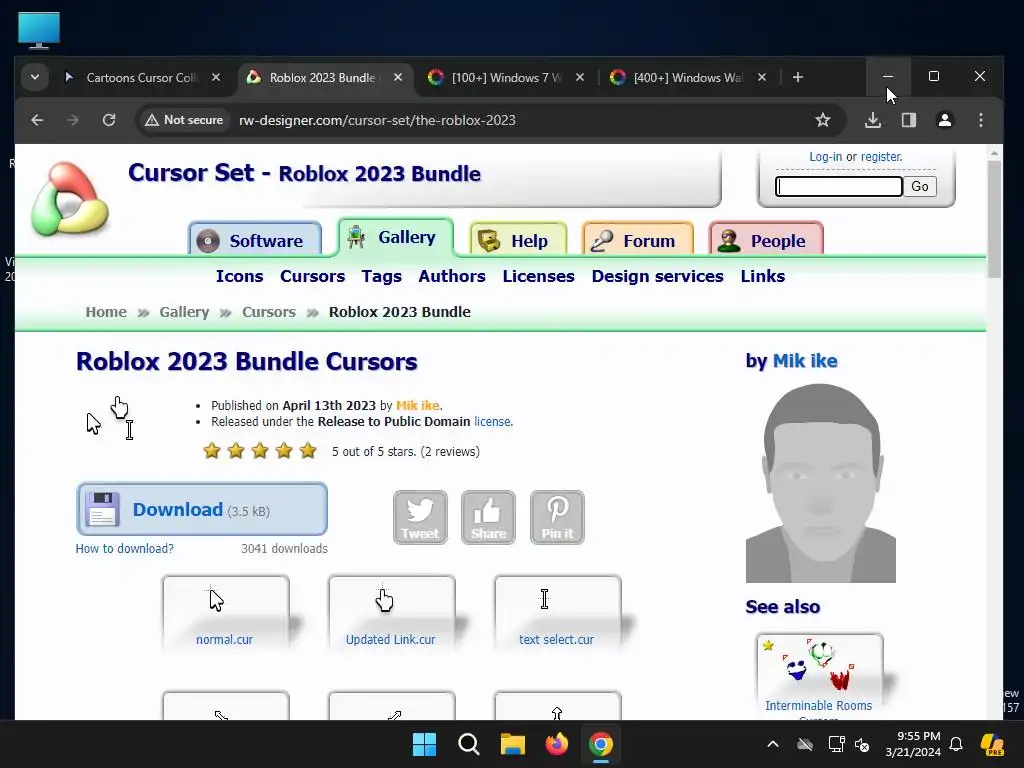Open the Chrome three-dot menu

pos(980,120)
